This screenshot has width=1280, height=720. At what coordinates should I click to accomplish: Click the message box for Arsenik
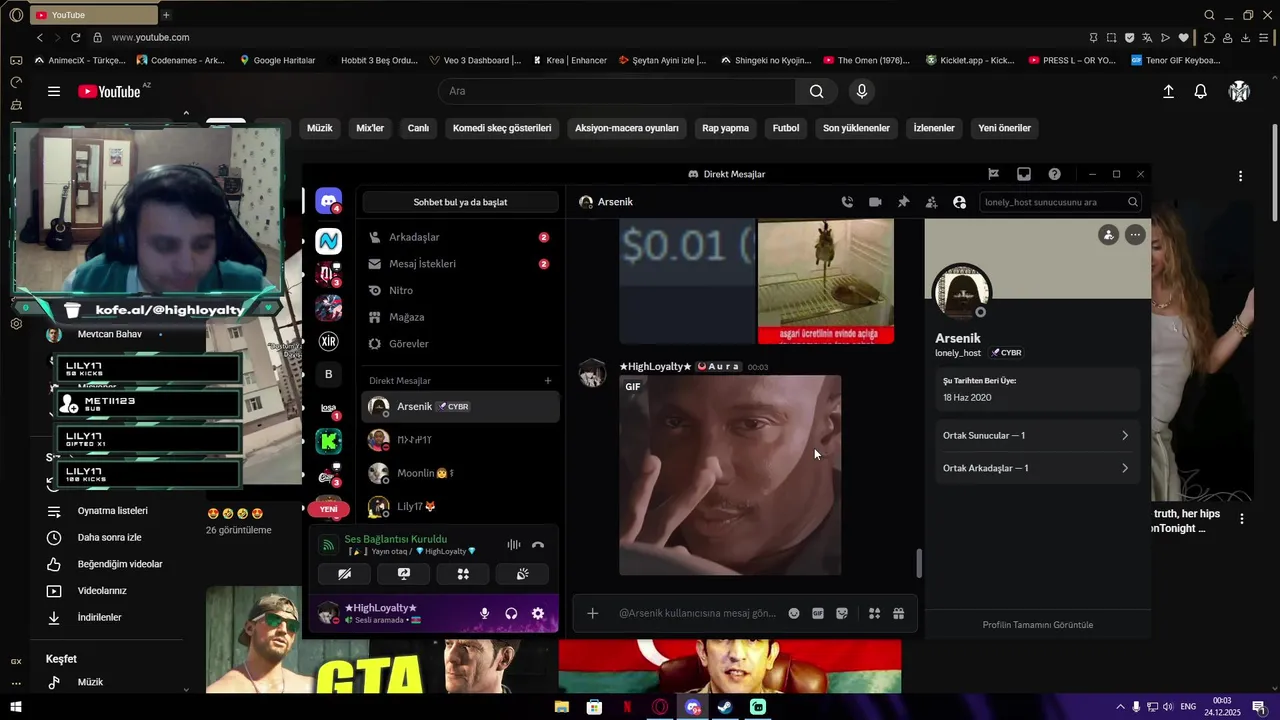click(x=697, y=613)
